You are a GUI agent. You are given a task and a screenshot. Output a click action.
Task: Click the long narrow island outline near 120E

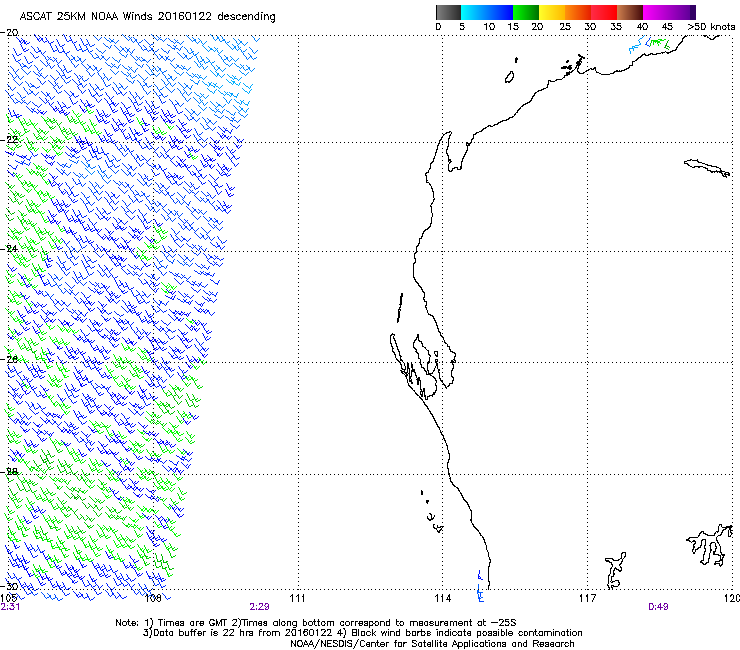coord(707,168)
